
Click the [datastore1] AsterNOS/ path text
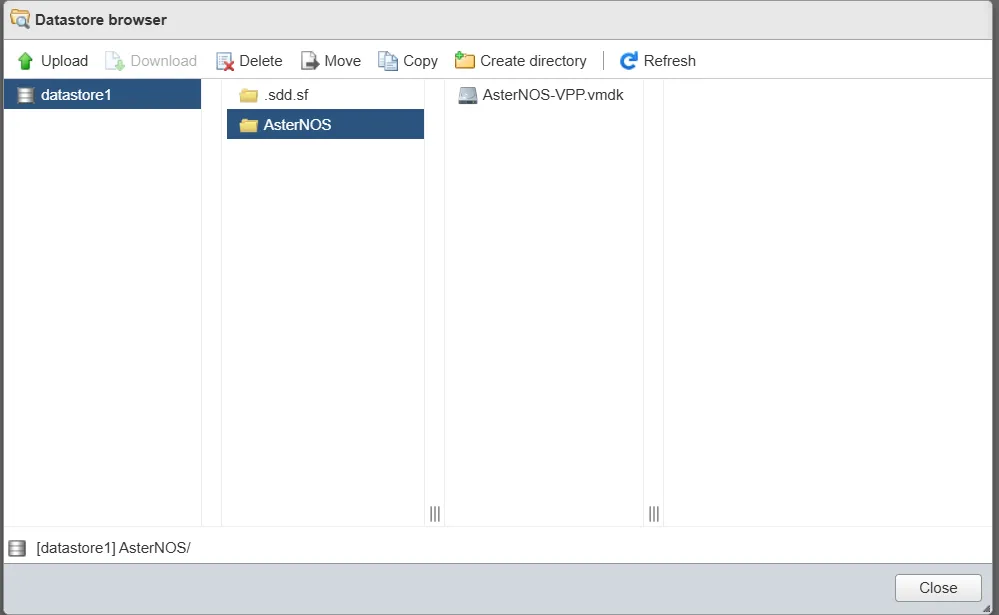pos(113,548)
